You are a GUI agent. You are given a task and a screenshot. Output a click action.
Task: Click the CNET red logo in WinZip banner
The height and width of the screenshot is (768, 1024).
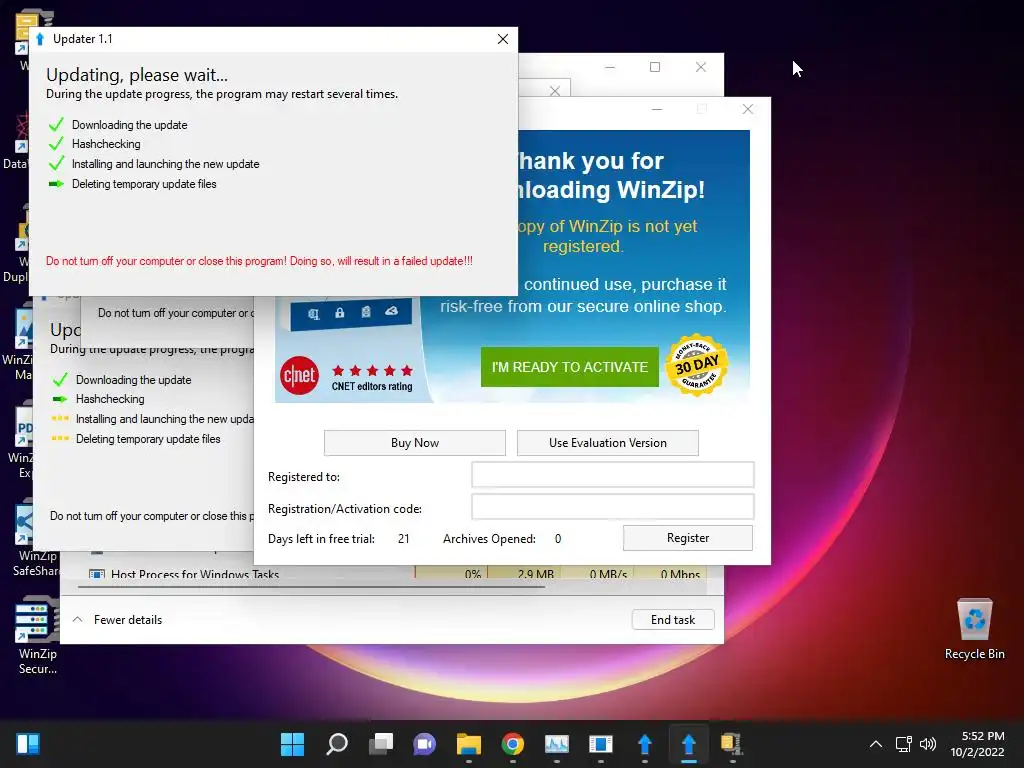[x=299, y=376]
